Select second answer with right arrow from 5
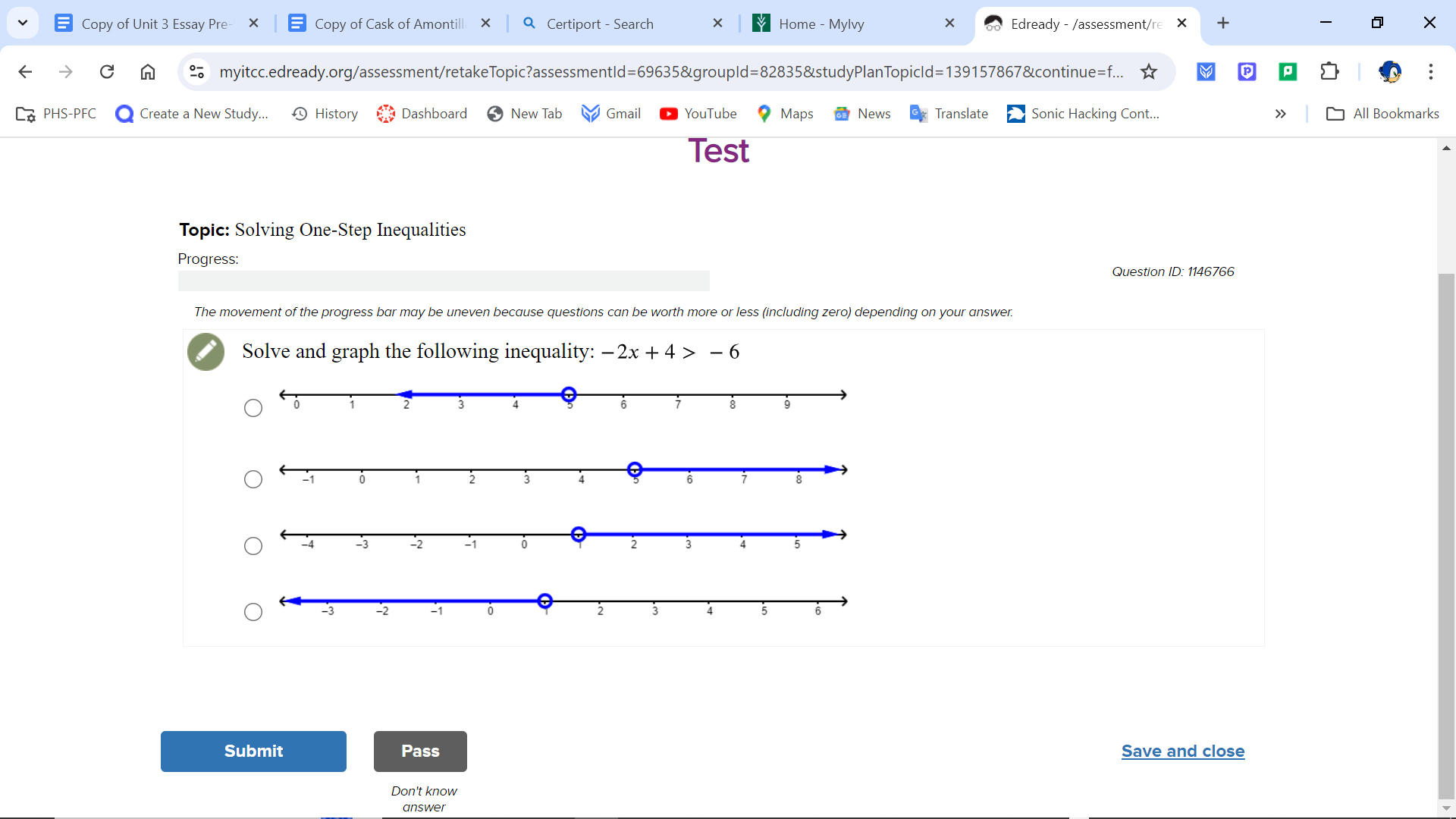 pyautogui.click(x=253, y=479)
